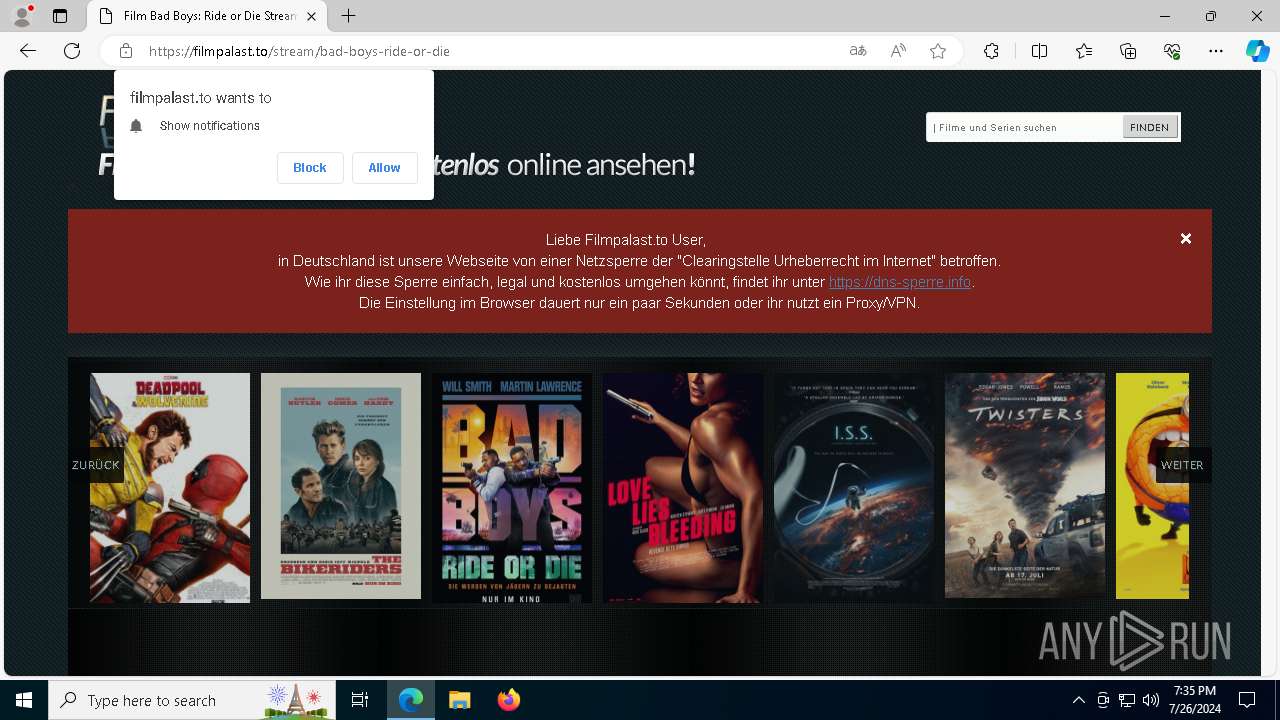This screenshot has height=720, width=1280.
Task: Open the tab actions menu icon
Action: (x=60, y=16)
